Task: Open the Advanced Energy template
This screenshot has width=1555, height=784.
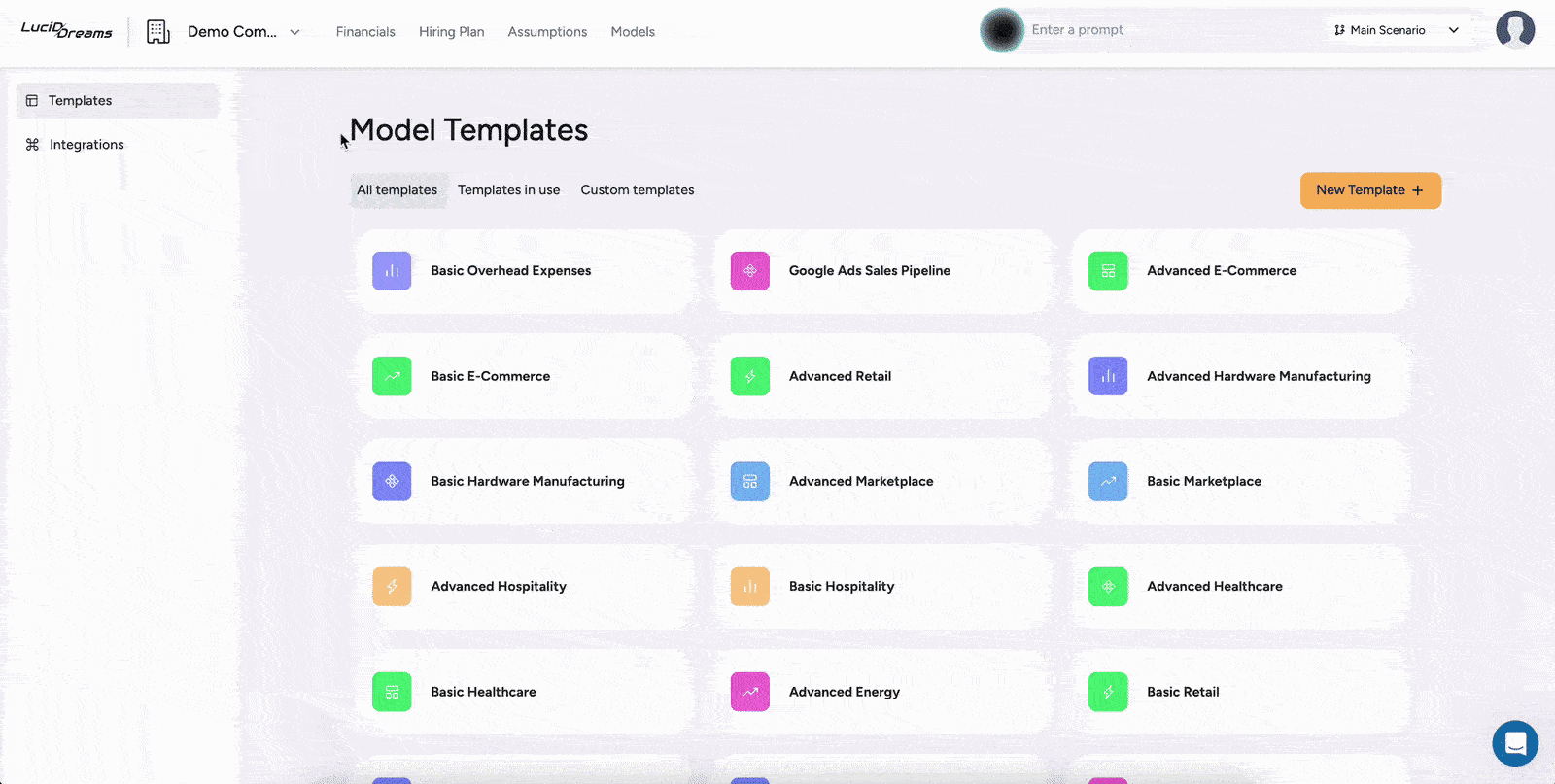Action: coord(883,692)
